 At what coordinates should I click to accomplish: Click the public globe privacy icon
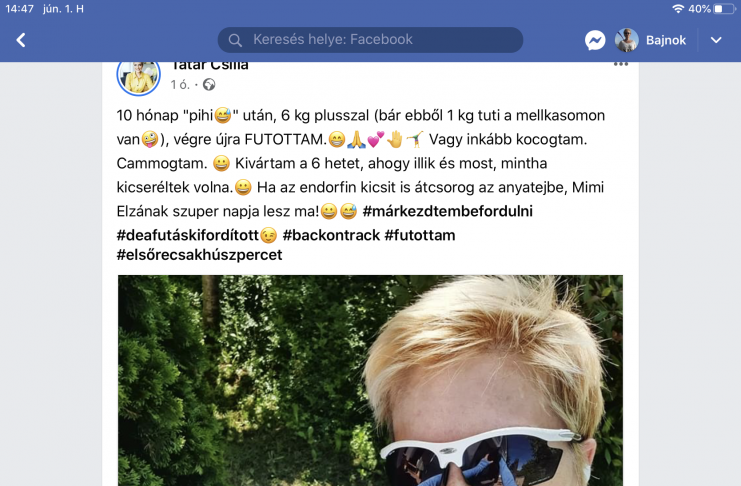tap(209, 85)
